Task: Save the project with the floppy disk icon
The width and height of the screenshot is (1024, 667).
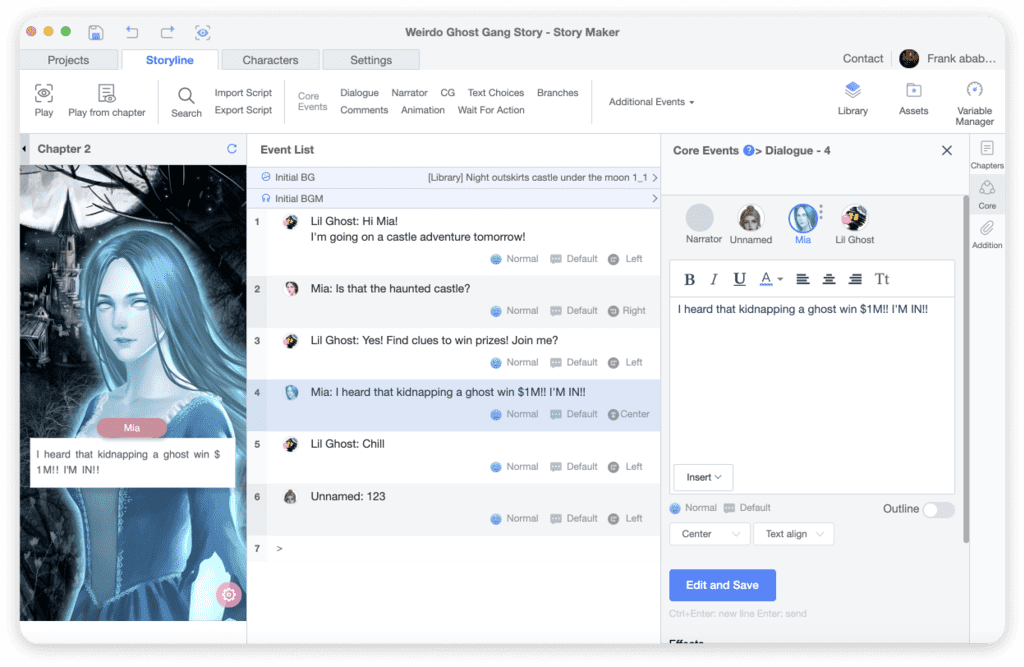Action: [95, 32]
